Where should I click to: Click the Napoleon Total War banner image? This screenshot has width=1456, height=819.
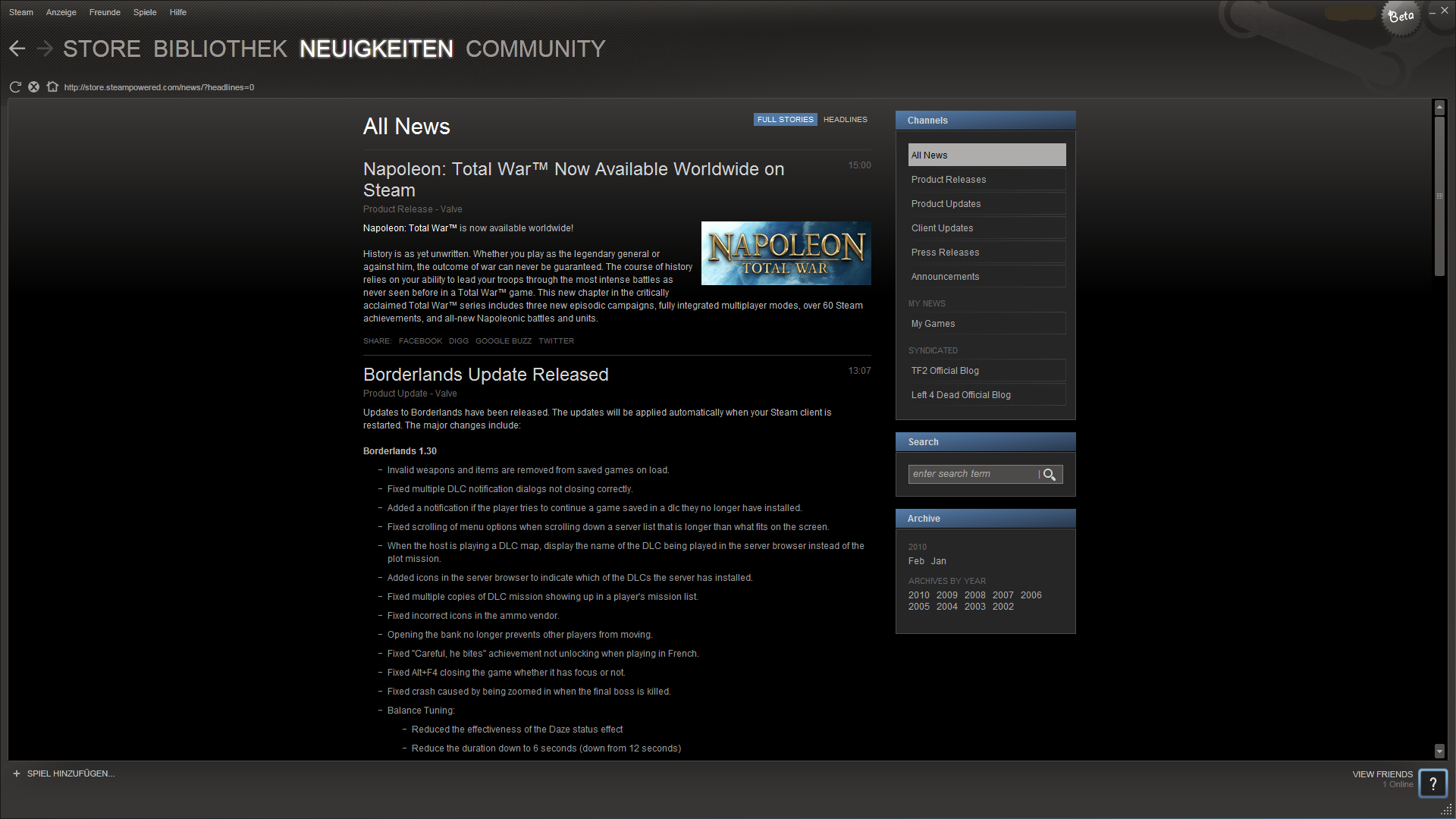pyautogui.click(x=786, y=253)
